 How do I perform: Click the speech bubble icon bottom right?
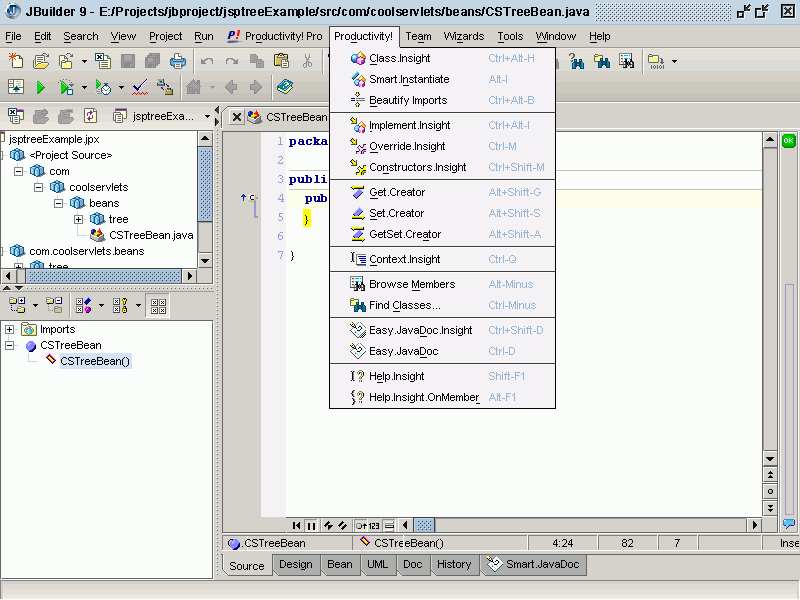point(789,524)
